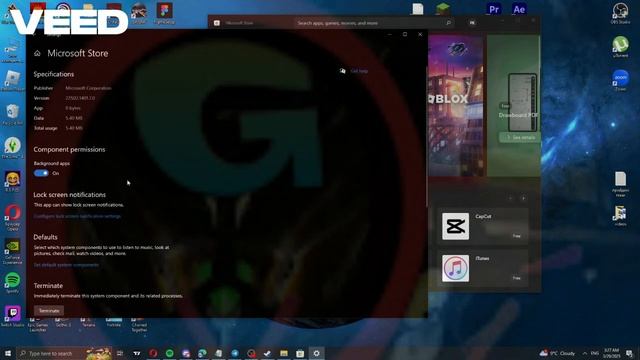
Task: Click See details on Drawboard PDF card
Action: point(520,138)
